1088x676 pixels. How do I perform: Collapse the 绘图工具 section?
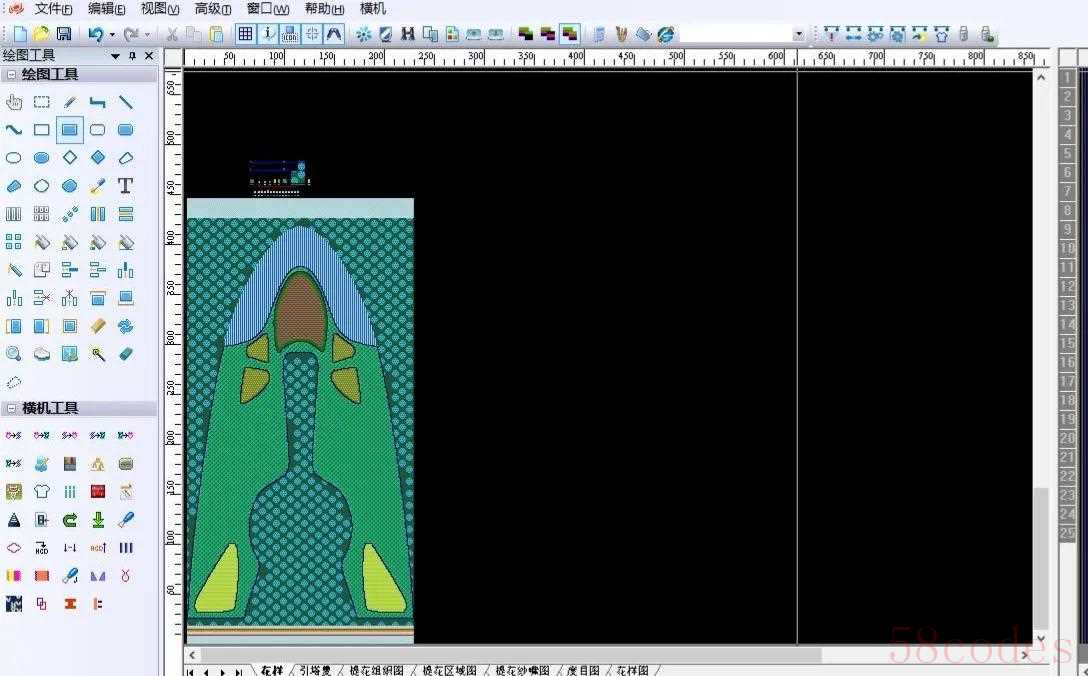tap(11, 75)
